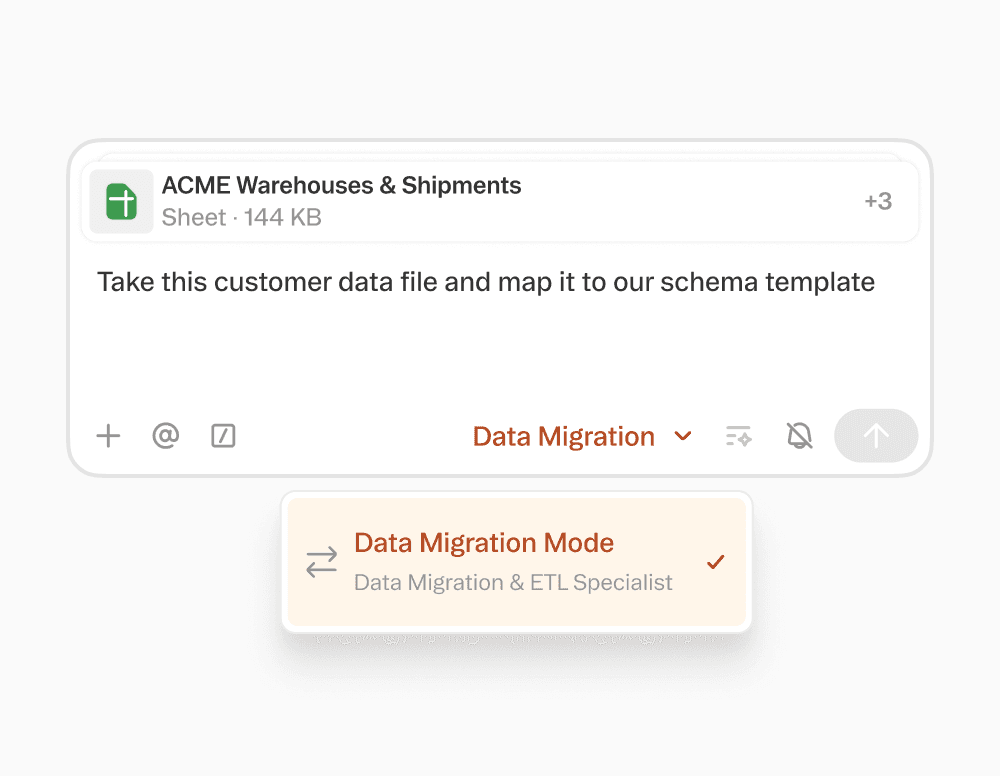Mention a resource with the @ icon
The image size is (1000, 776).
pos(165,436)
